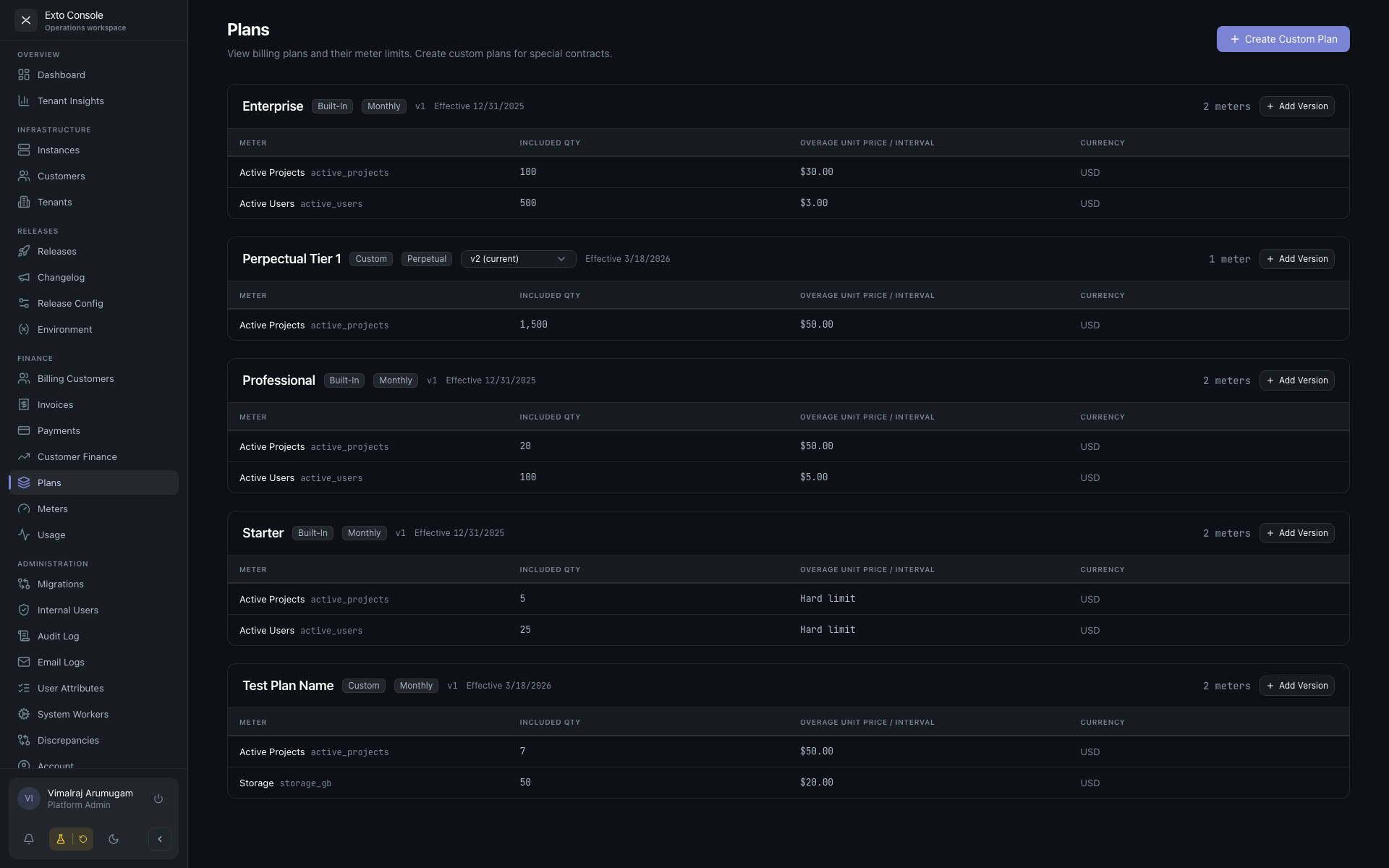Open Vimalraj Arumugam user profile
1389x868 pixels.
tap(90, 799)
